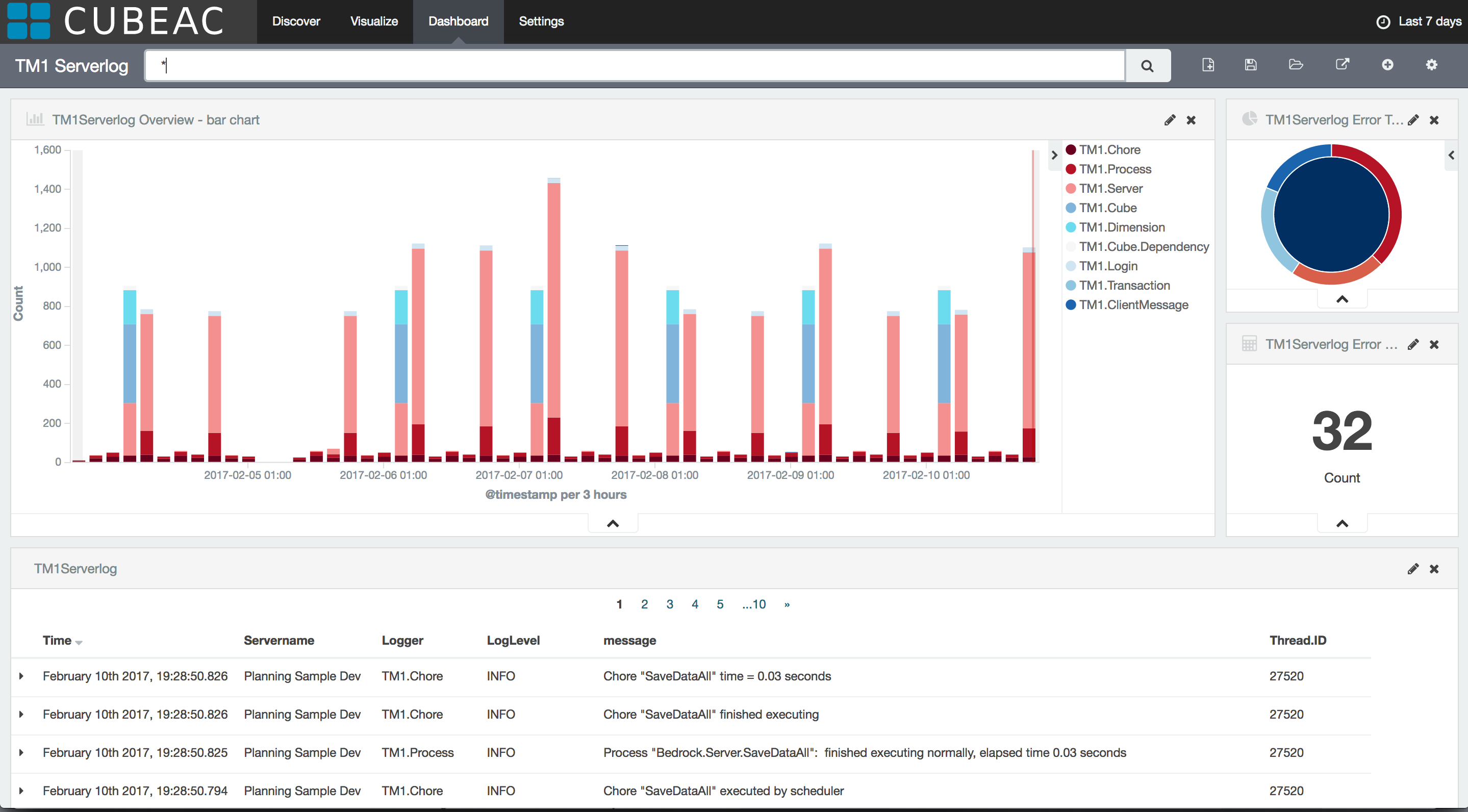Collapse the bar chart legend

click(1054, 155)
